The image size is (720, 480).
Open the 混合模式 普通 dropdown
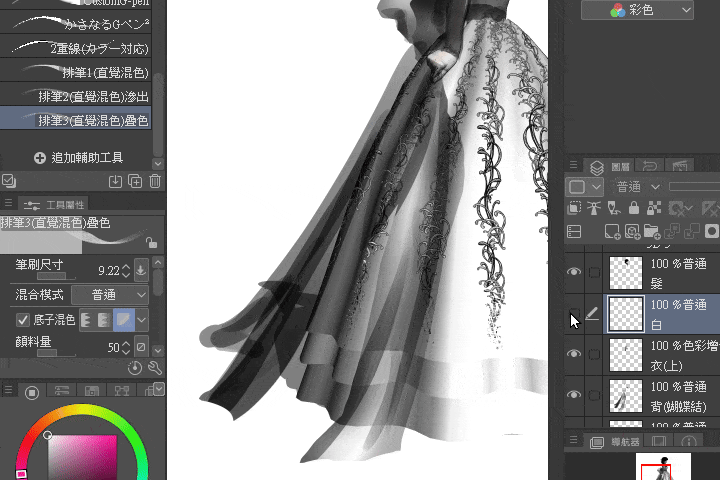pyautogui.click(x=110, y=294)
